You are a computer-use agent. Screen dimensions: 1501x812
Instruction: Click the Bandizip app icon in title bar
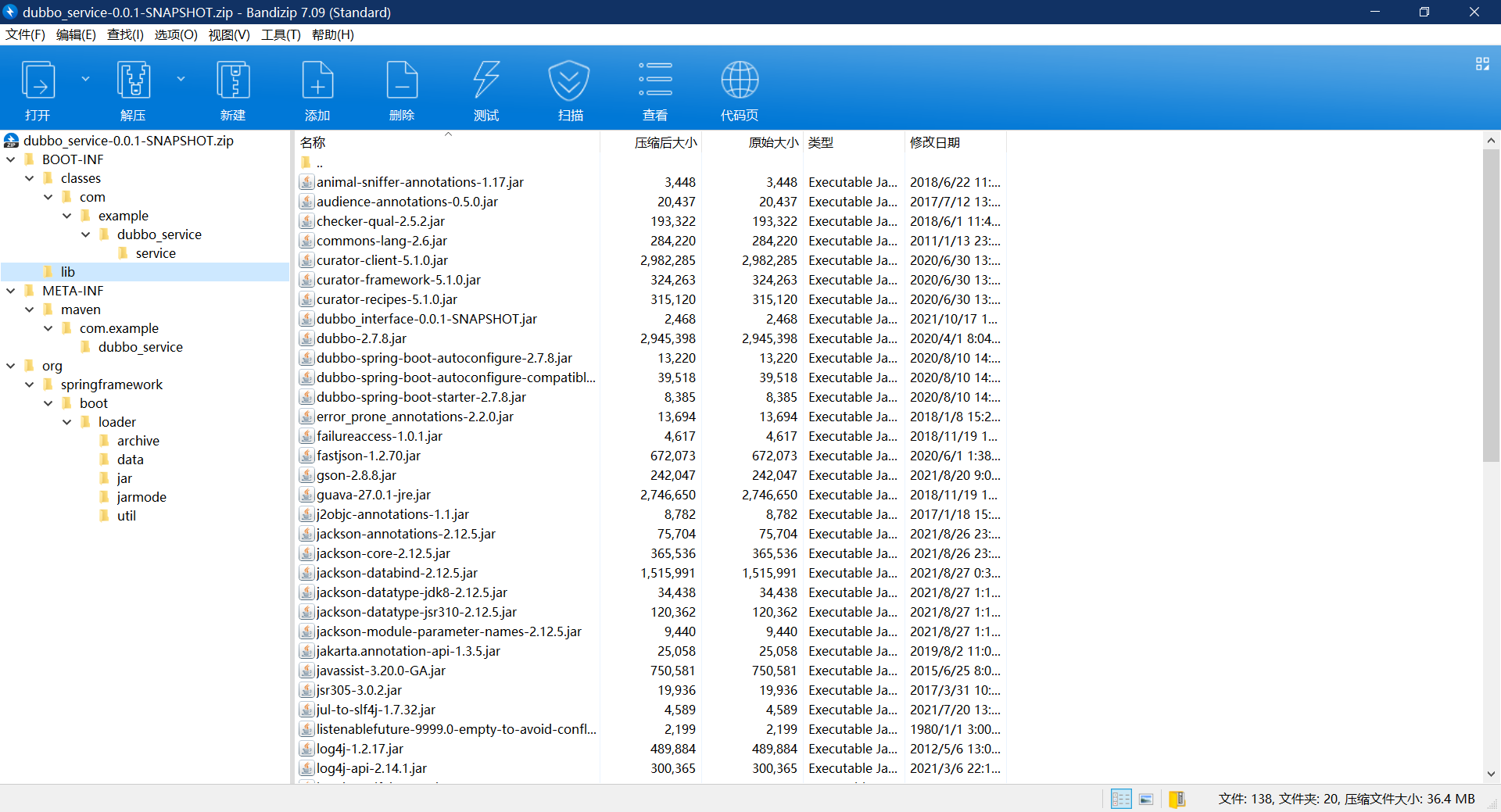pos(11,12)
